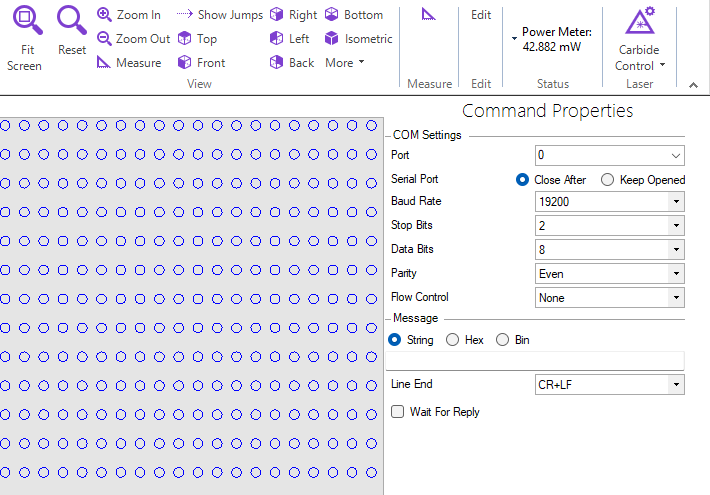Select the Zoom Out tool
Image resolution: width=710 pixels, height=495 pixels.
click(x=134, y=39)
